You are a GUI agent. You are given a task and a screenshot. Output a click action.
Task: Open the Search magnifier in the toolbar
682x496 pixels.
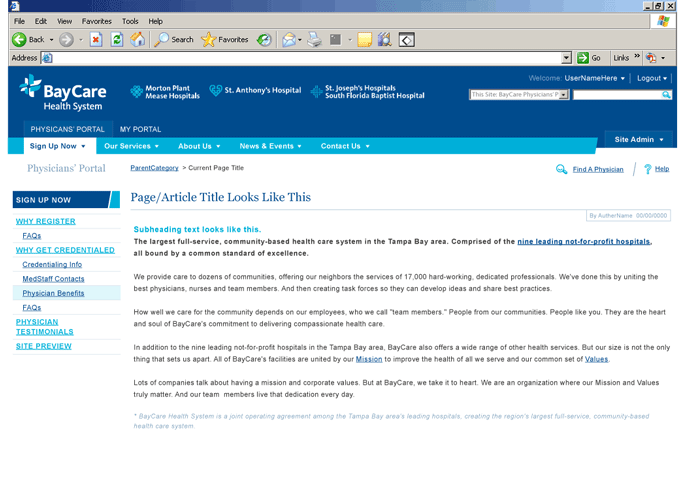[161, 40]
